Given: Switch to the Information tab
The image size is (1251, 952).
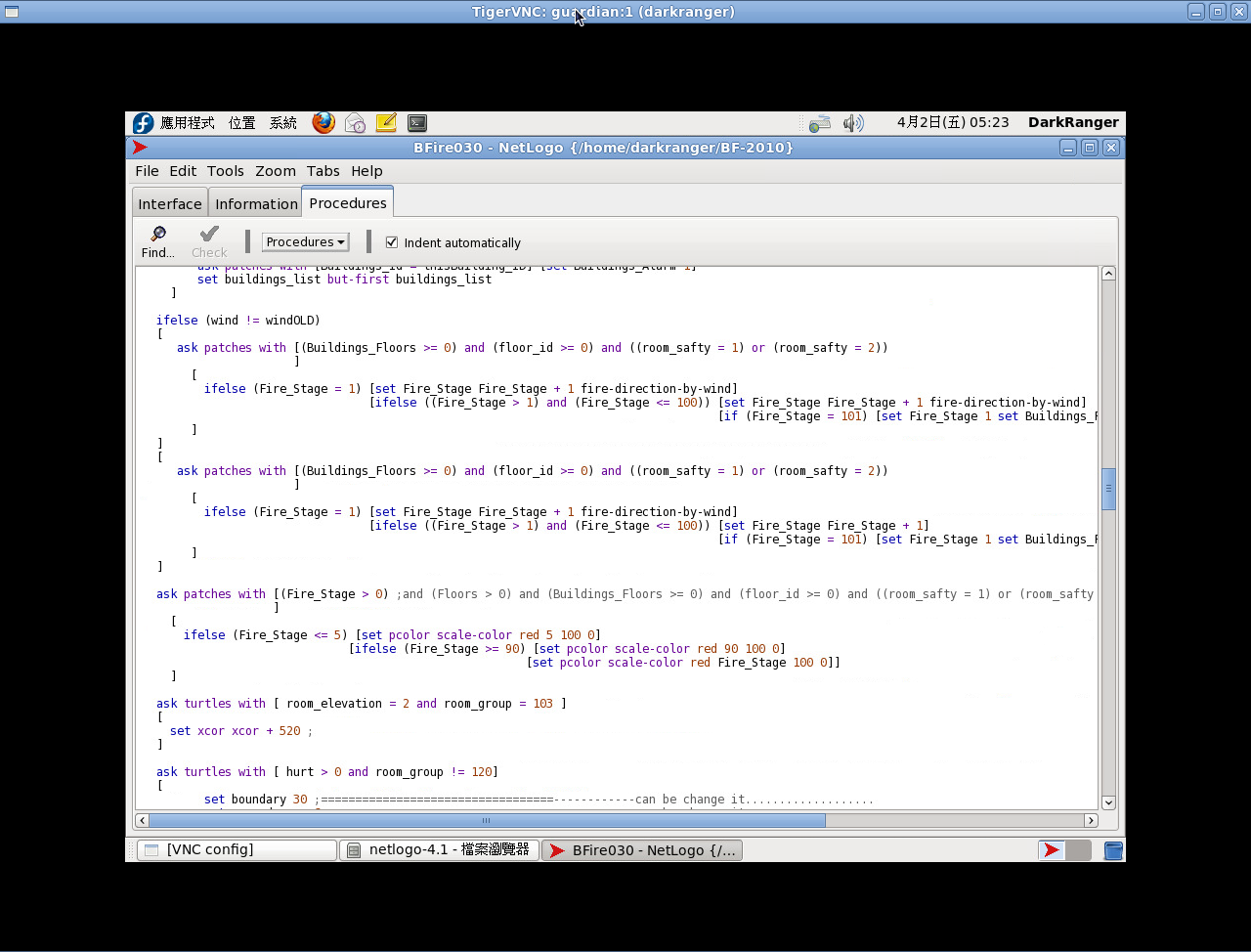Looking at the screenshot, I should (x=255, y=203).
